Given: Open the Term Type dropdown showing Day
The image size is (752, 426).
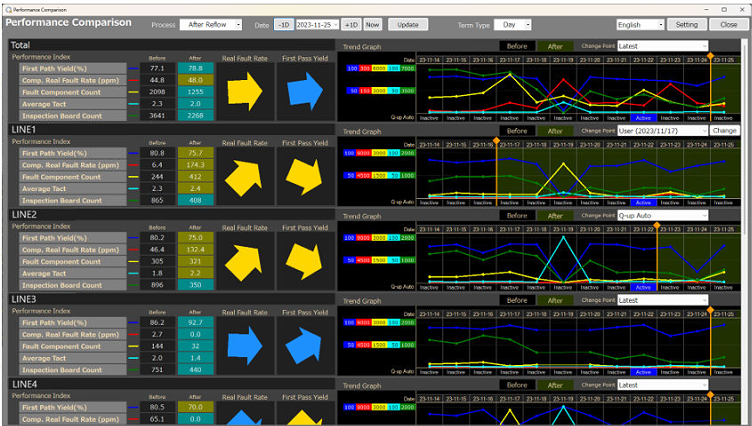Looking at the screenshot, I should click(513, 24).
